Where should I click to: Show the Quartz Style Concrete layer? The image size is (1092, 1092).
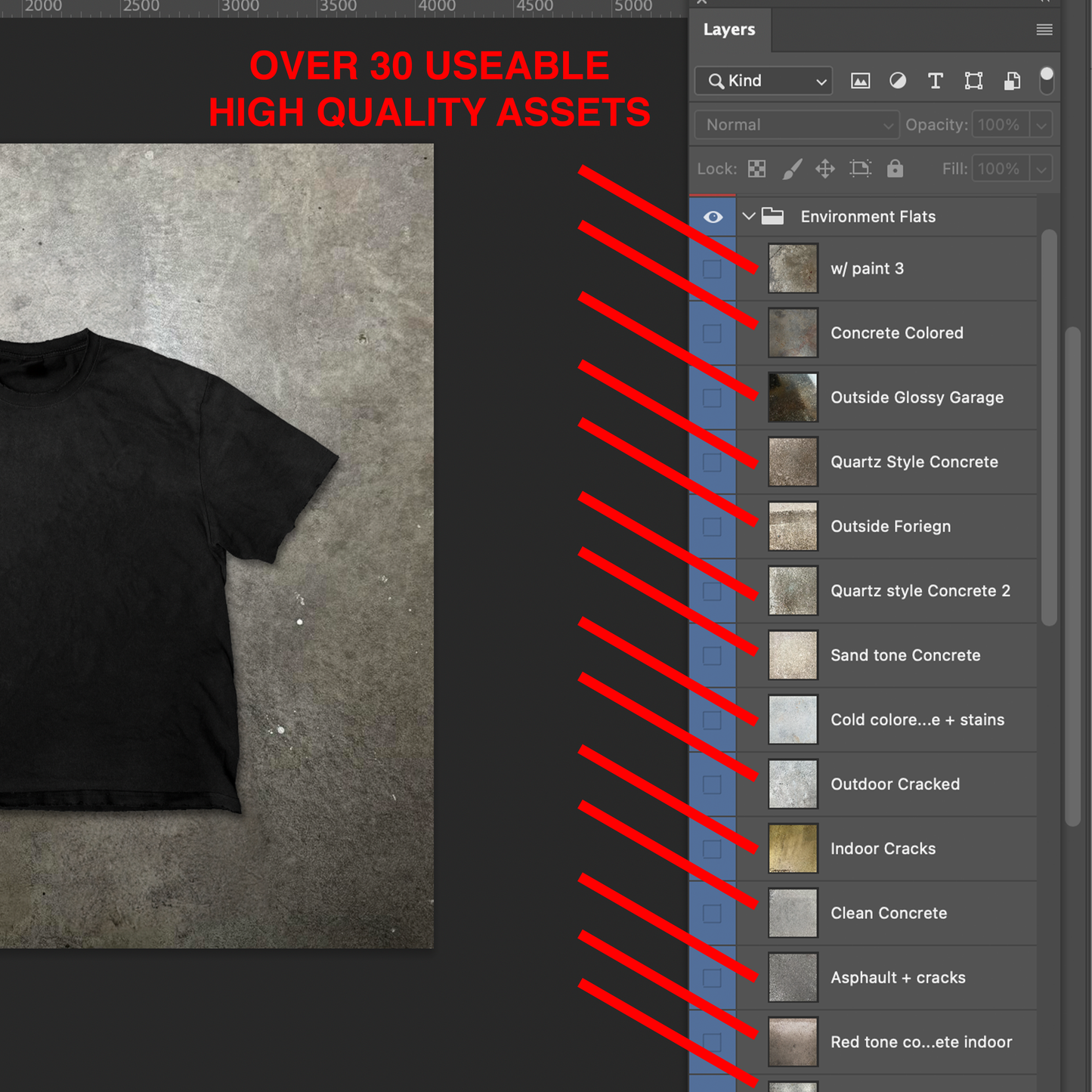[x=711, y=462]
